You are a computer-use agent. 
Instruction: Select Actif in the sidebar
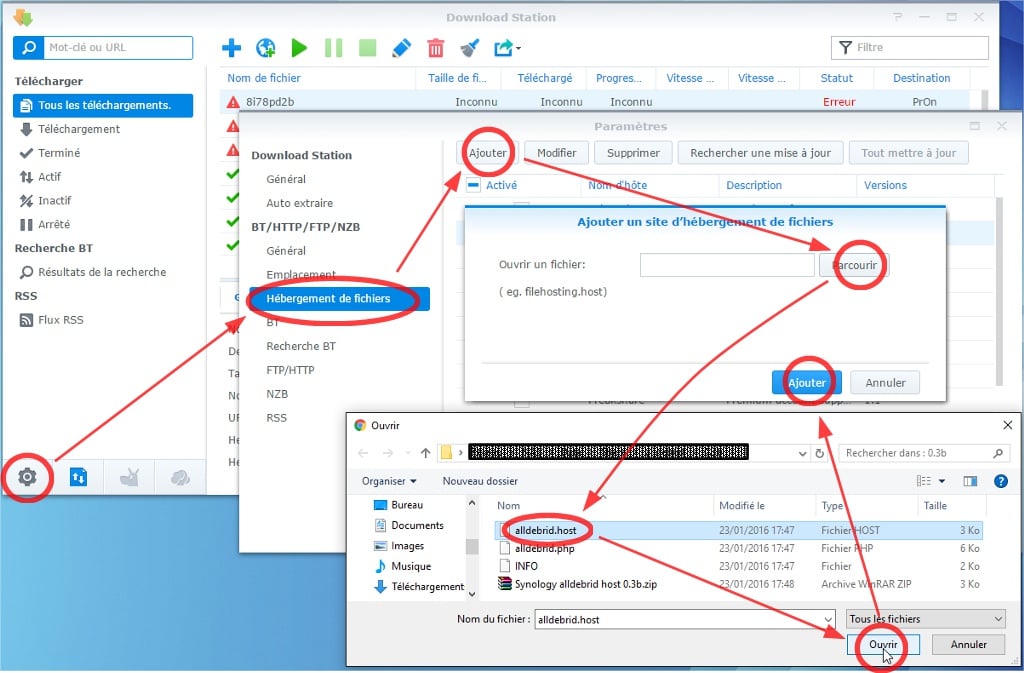pyautogui.click(x=49, y=177)
